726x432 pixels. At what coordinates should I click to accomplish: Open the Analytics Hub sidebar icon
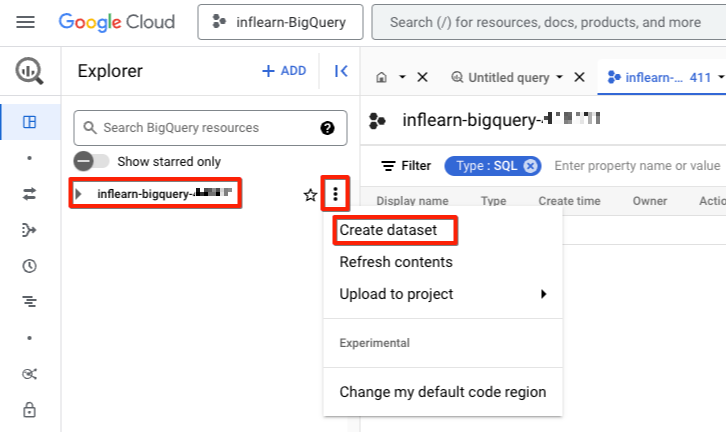30,374
